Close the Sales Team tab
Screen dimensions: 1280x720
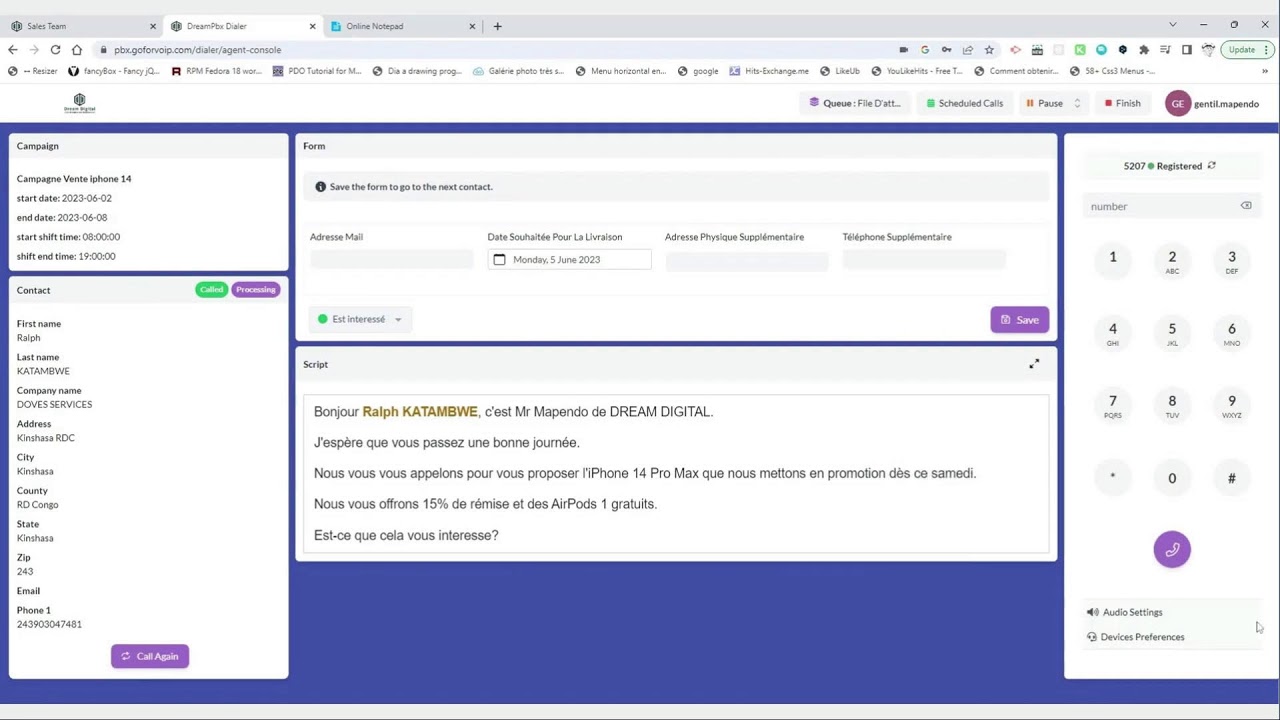pos(153,26)
